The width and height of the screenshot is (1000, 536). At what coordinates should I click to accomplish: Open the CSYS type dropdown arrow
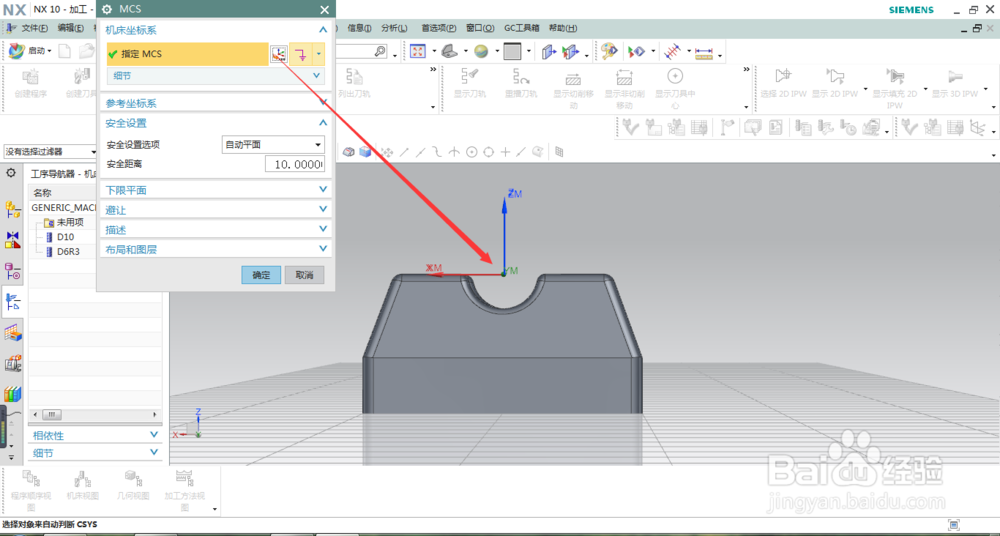(318, 55)
